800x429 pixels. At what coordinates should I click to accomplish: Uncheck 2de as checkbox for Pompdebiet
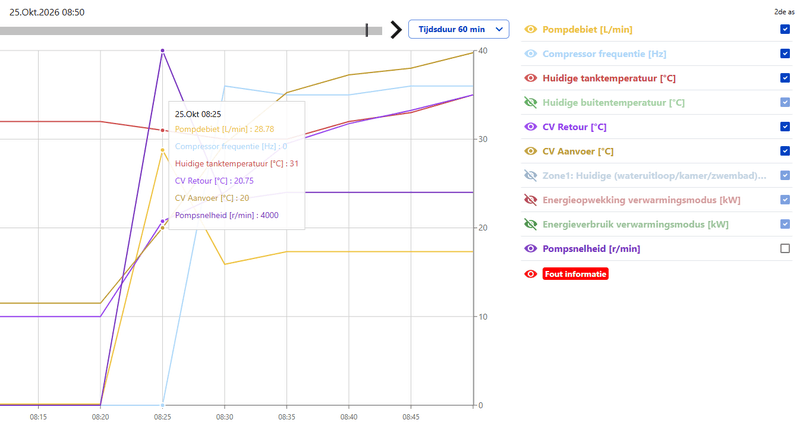785,30
